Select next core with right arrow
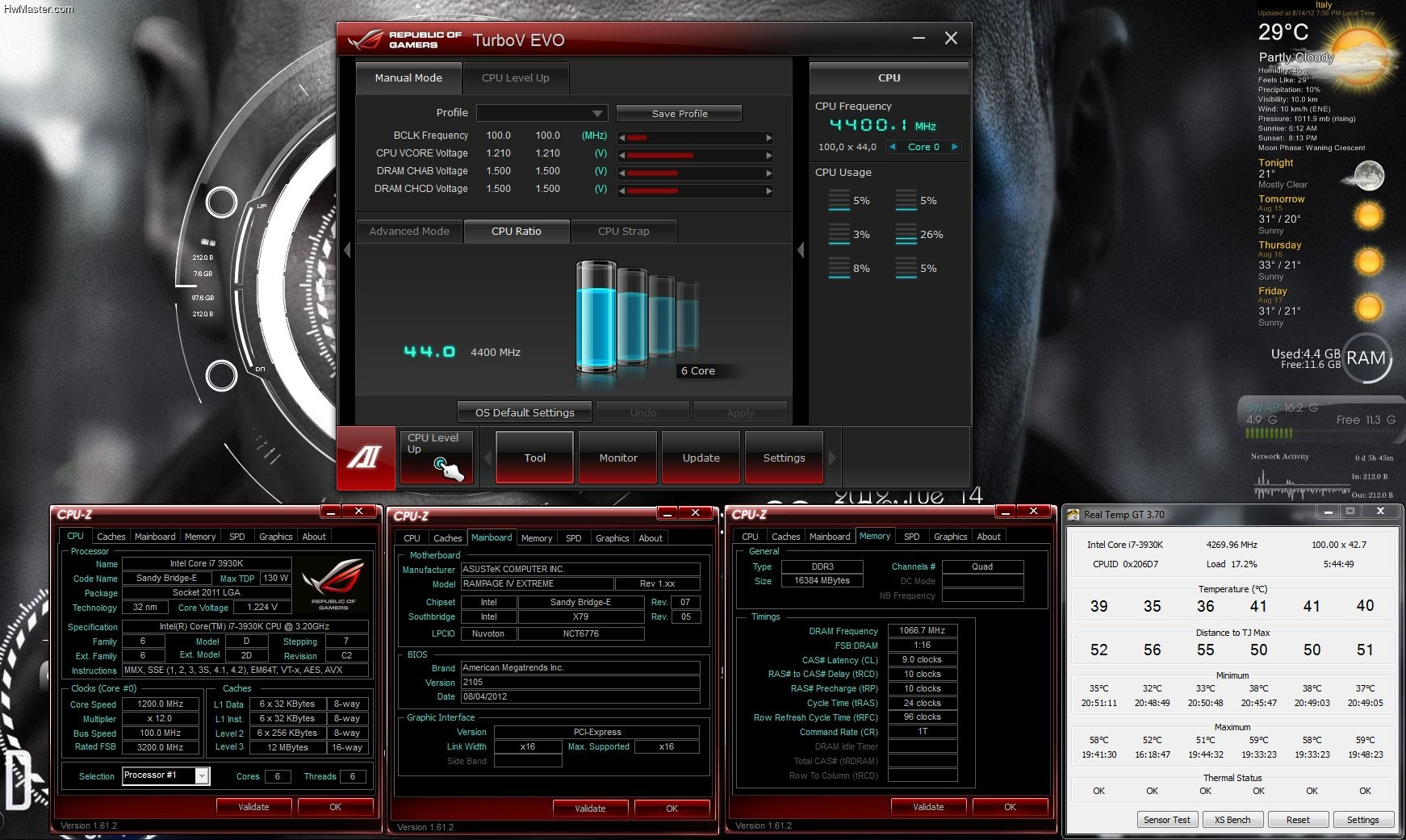Viewport: 1406px width, 840px height. (x=955, y=147)
